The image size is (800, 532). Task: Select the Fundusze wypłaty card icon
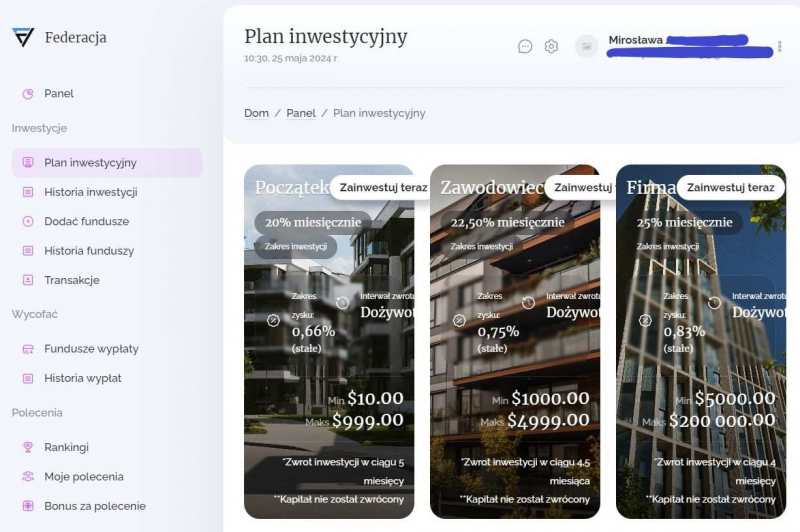pyautogui.click(x=28, y=349)
